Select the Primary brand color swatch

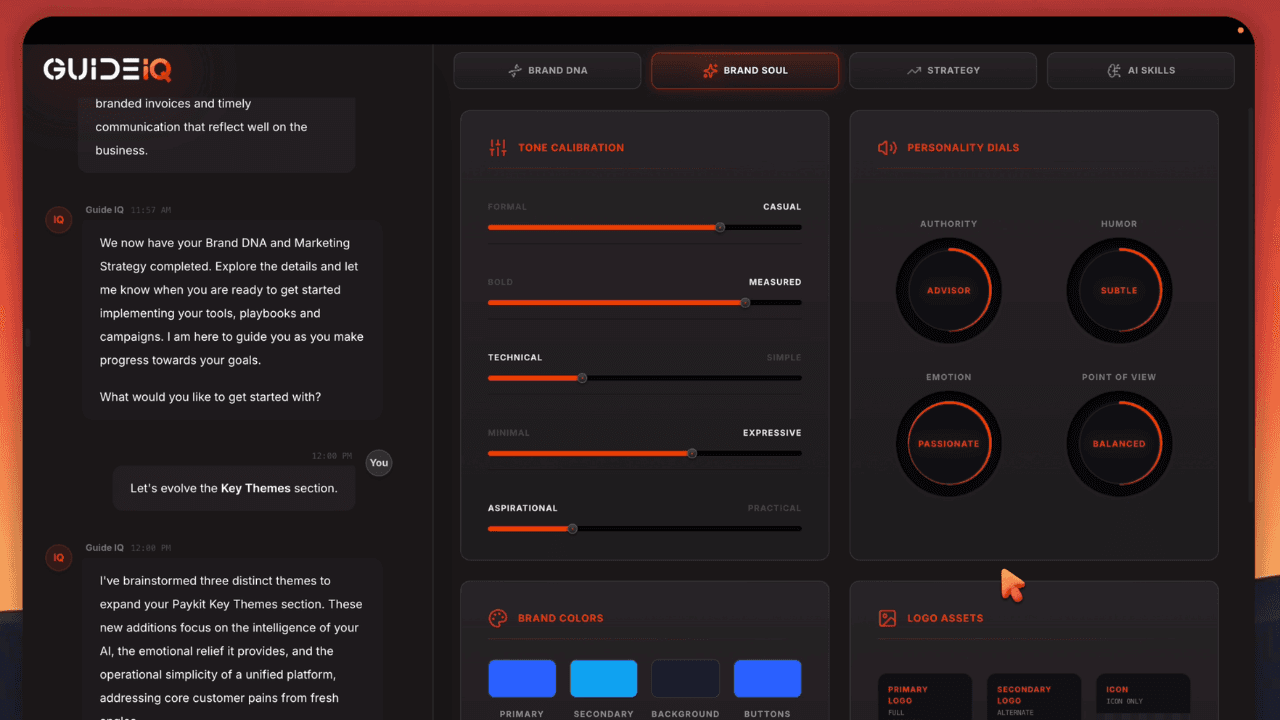[522, 678]
